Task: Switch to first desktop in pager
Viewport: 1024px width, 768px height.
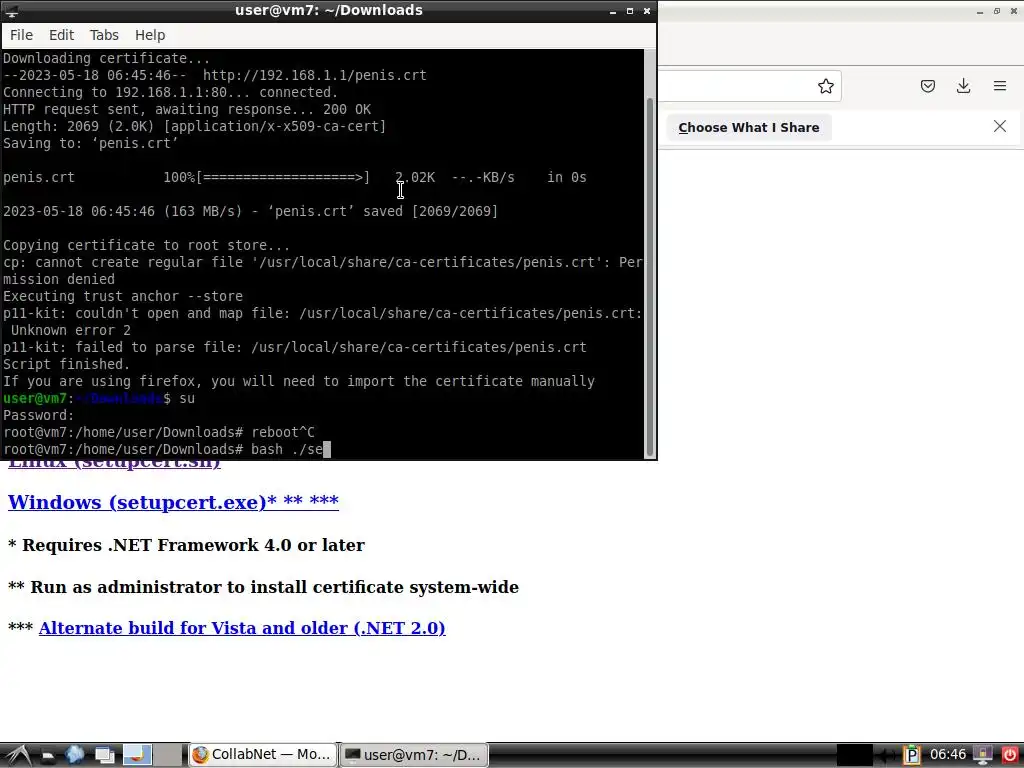Action: pos(137,755)
